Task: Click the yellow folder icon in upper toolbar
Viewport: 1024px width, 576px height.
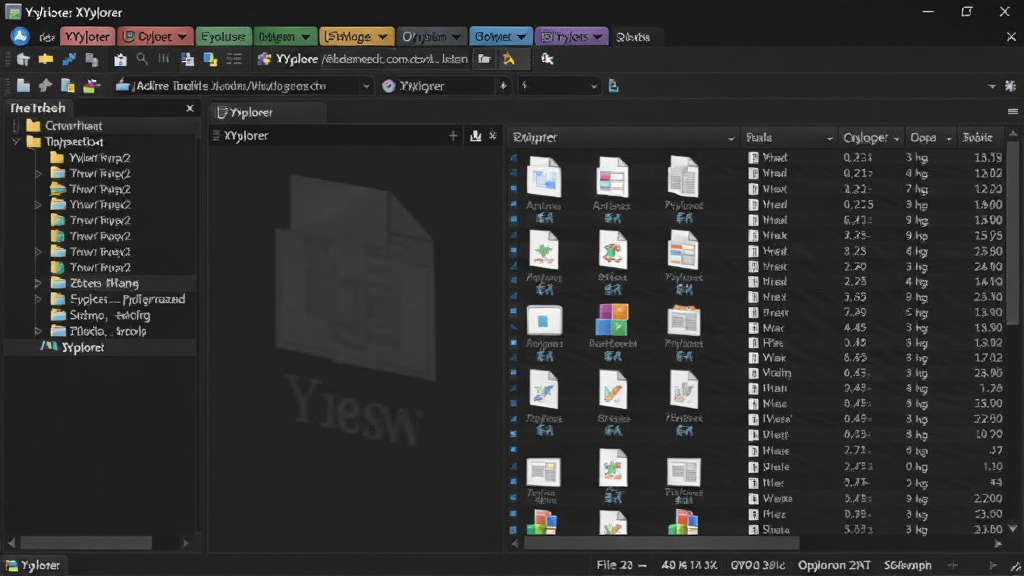Action: click(46, 59)
